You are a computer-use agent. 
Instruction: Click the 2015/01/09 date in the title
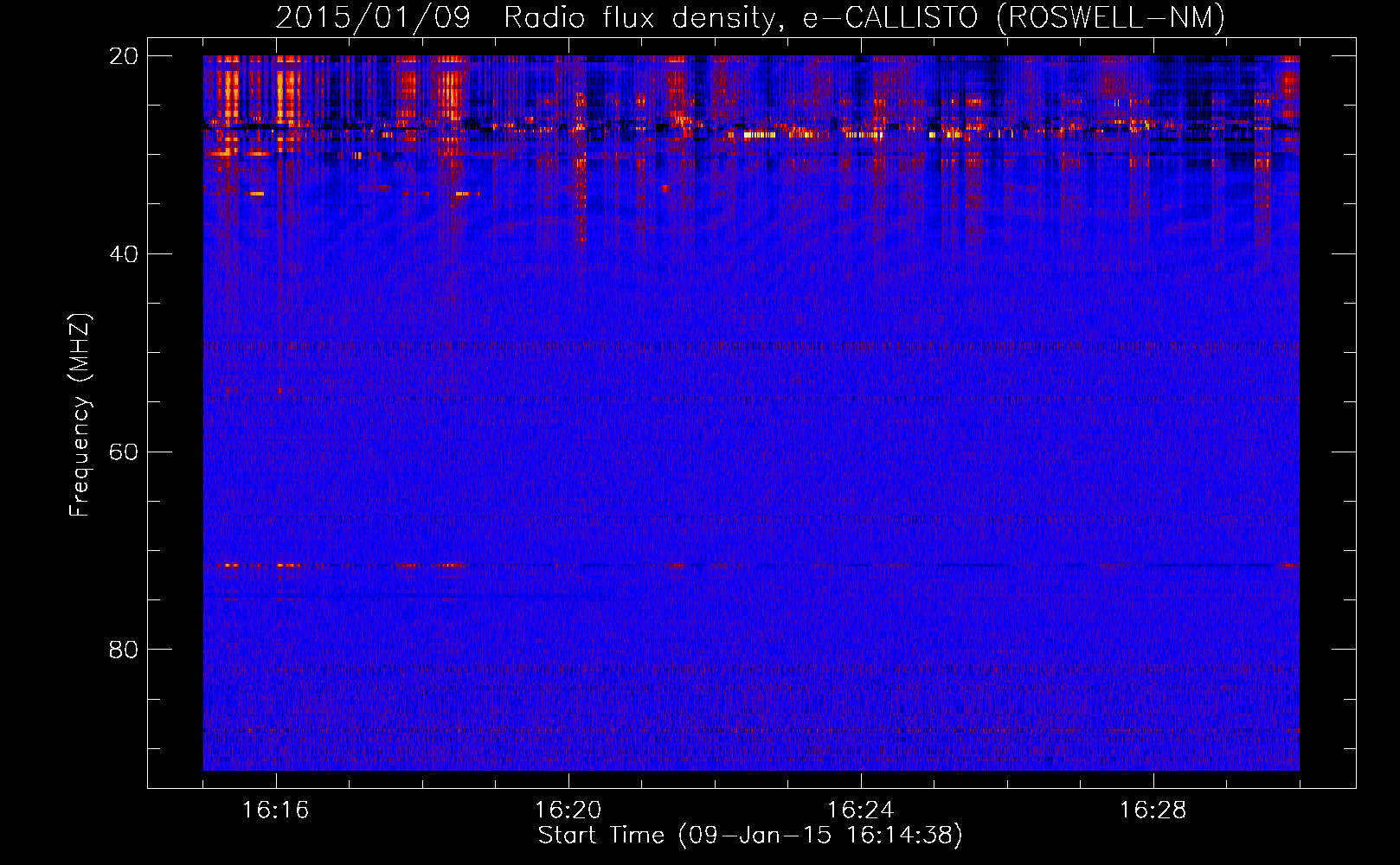pyautogui.click(x=372, y=17)
